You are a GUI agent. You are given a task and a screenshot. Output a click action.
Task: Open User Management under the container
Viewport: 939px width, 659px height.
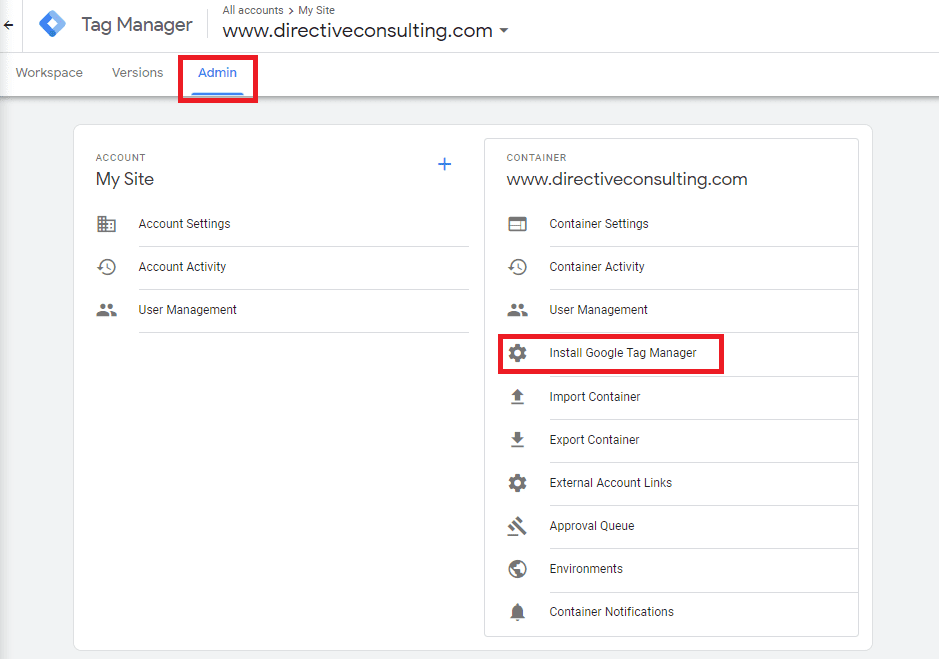click(x=599, y=310)
